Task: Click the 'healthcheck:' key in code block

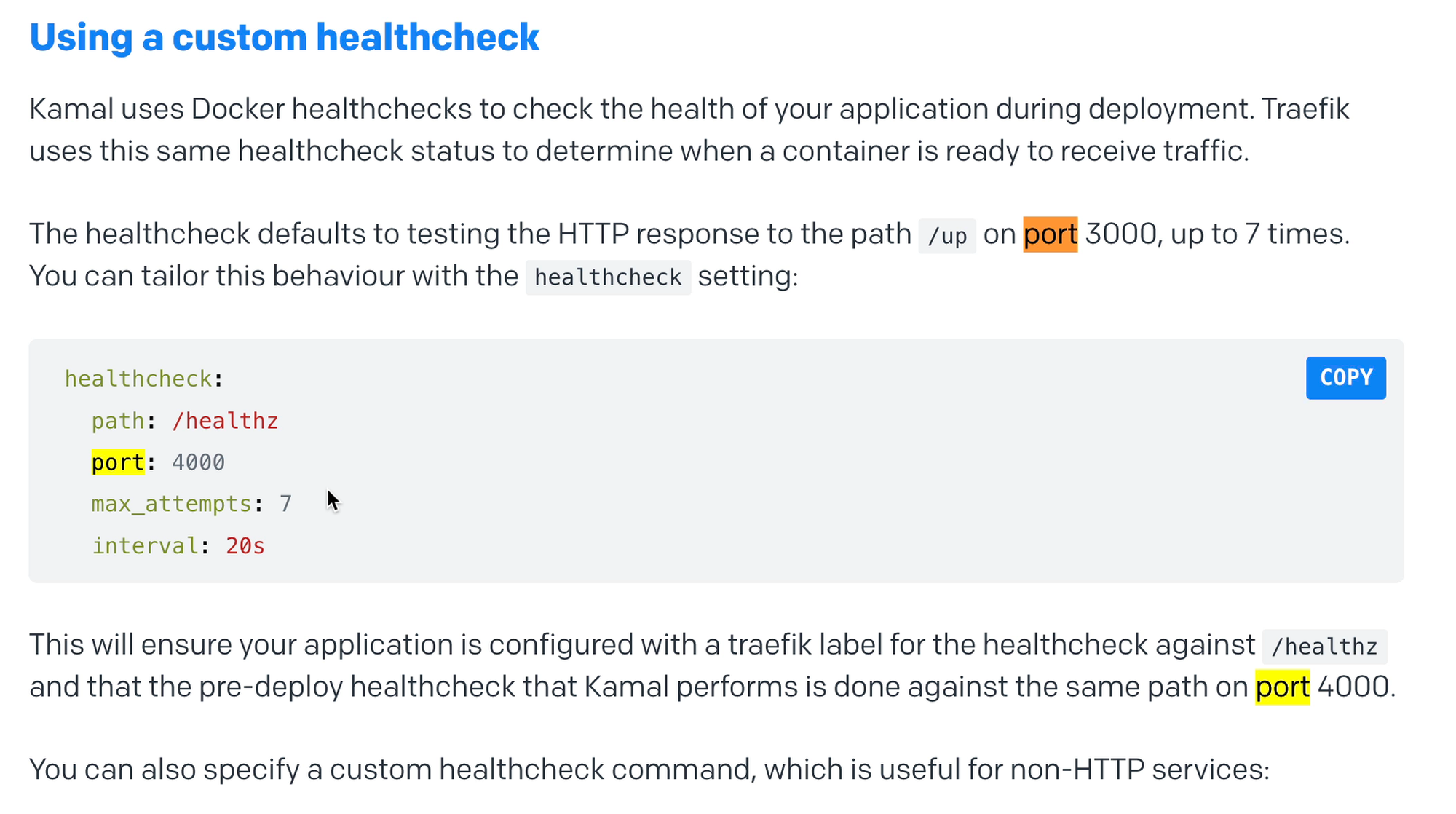Action: pos(143,379)
